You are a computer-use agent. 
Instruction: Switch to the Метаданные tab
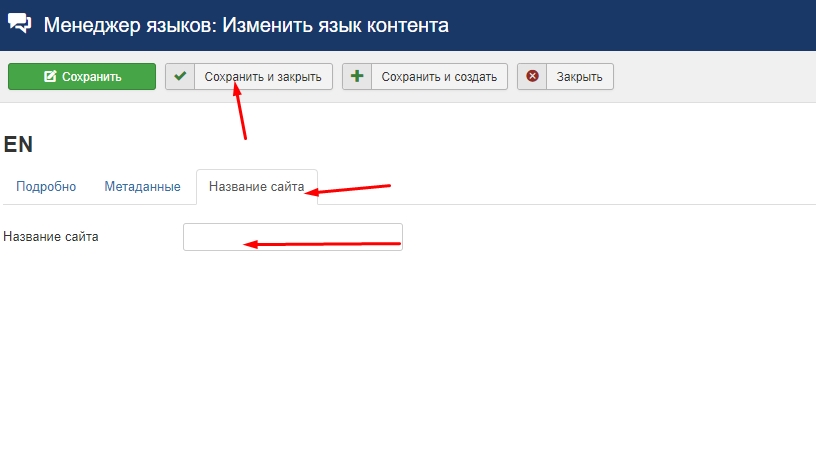point(142,187)
